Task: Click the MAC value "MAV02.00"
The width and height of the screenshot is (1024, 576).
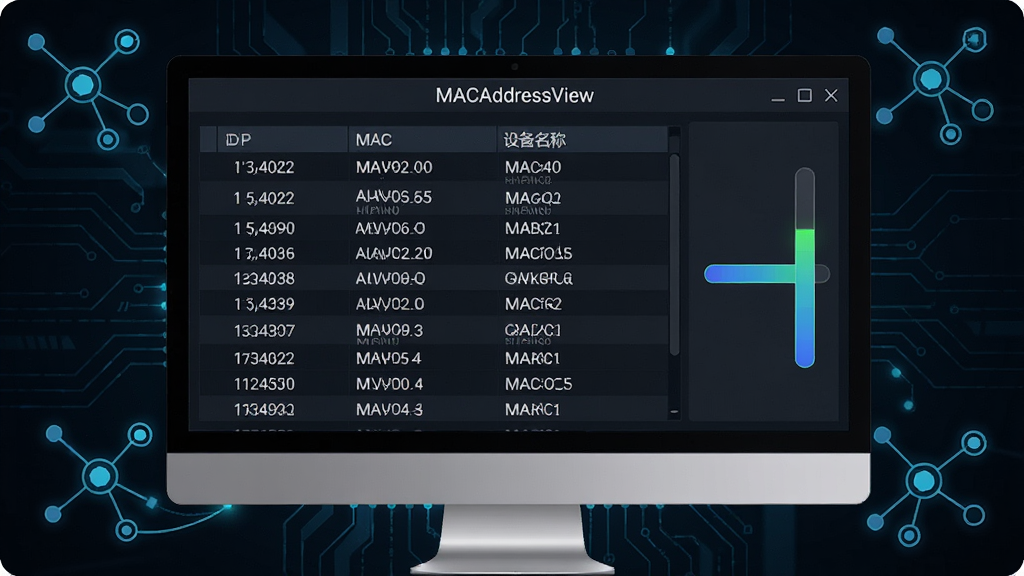Action: (x=394, y=168)
